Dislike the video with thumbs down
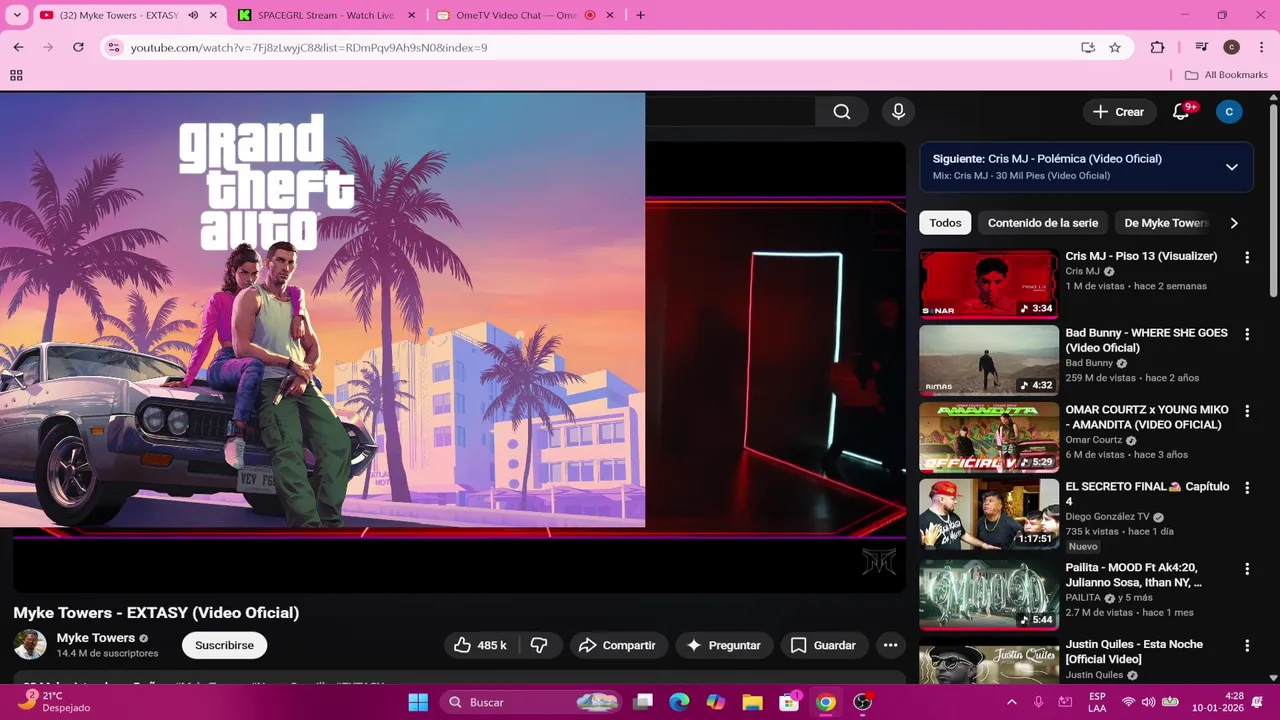The image size is (1280, 720). click(539, 645)
